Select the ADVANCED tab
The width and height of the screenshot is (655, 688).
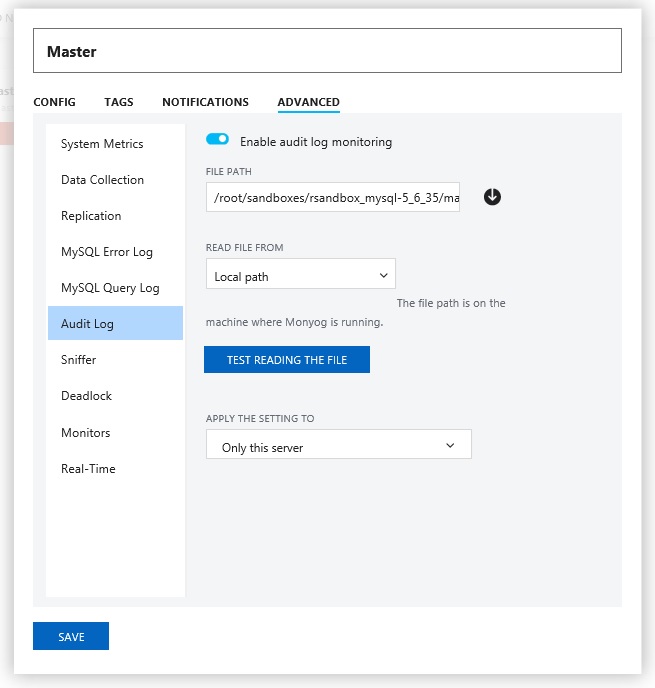click(x=308, y=102)
